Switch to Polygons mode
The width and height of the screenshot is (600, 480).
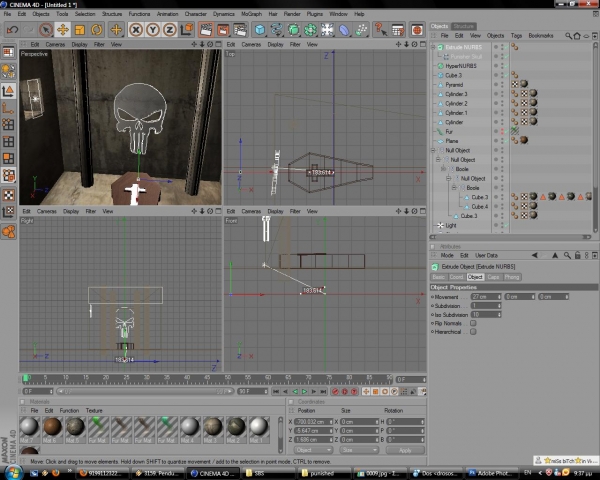point(8,158)
